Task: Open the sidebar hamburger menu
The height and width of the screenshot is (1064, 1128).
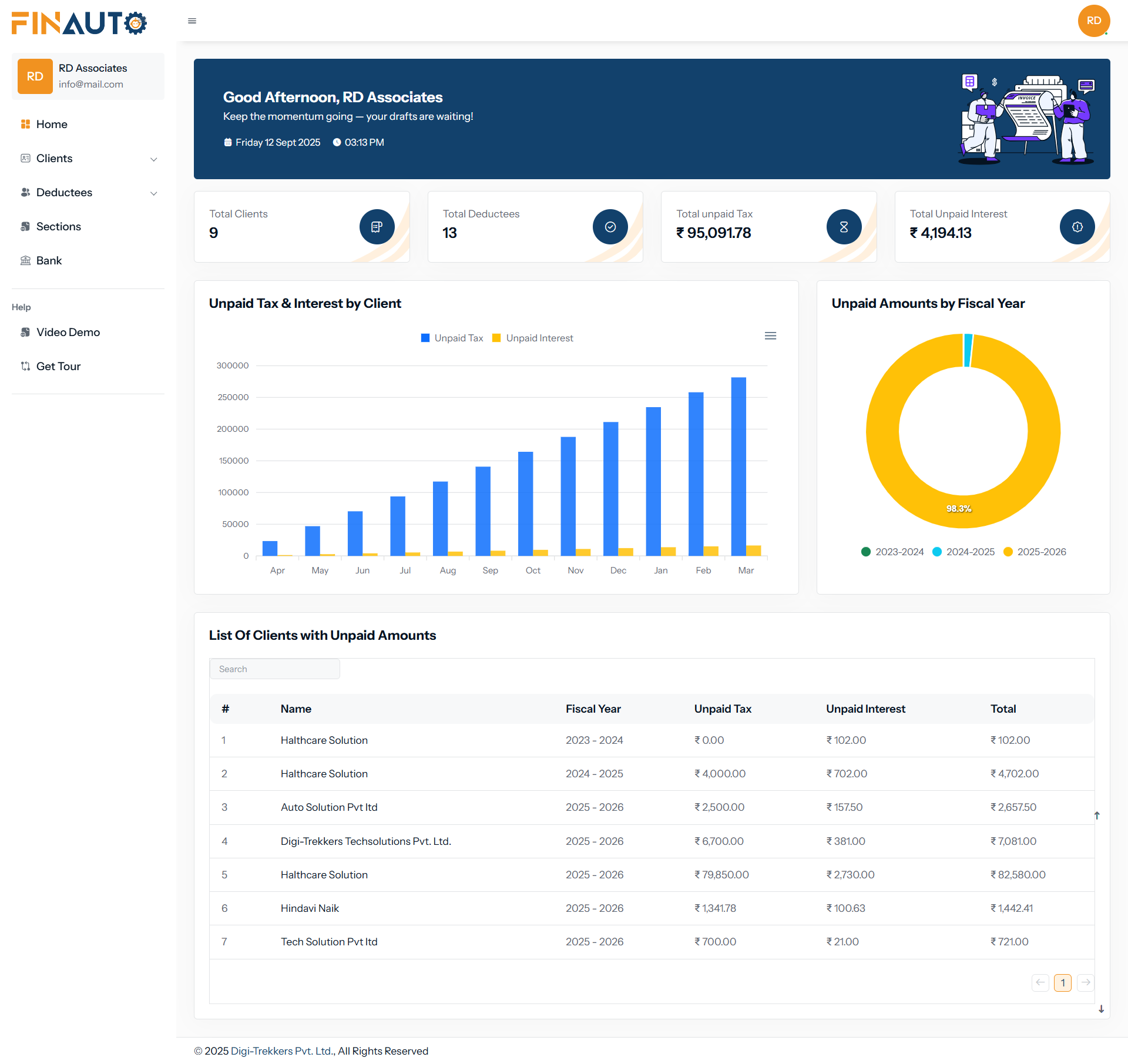Action: pyautogui.click(x=192, y=21)
